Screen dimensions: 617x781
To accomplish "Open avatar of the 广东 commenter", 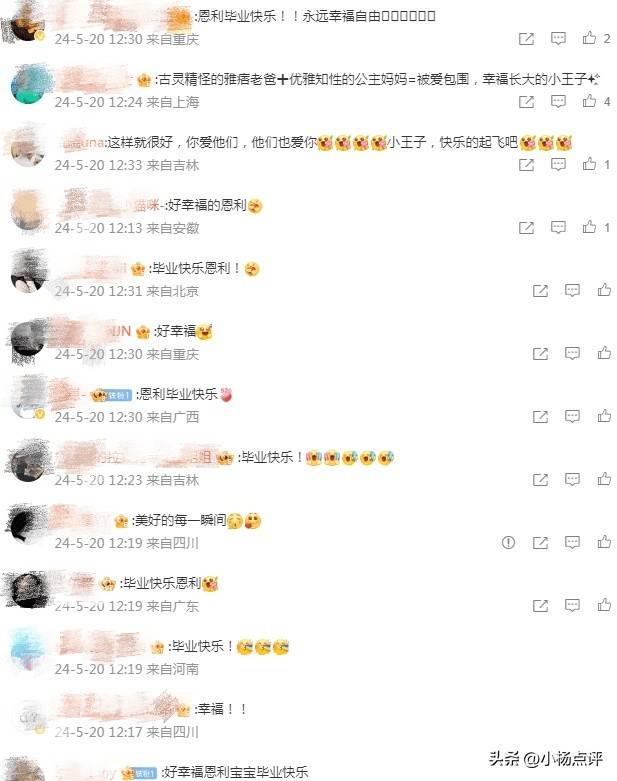I will [29, 590].
